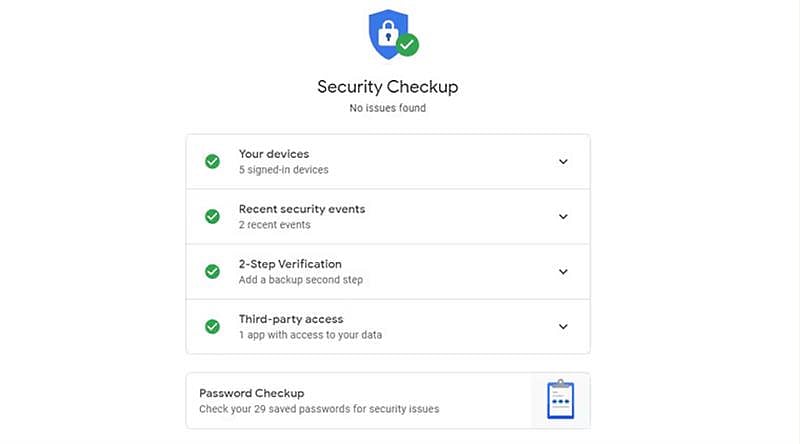Click green checkmark beside Recent security events

[x=212, y=216]
